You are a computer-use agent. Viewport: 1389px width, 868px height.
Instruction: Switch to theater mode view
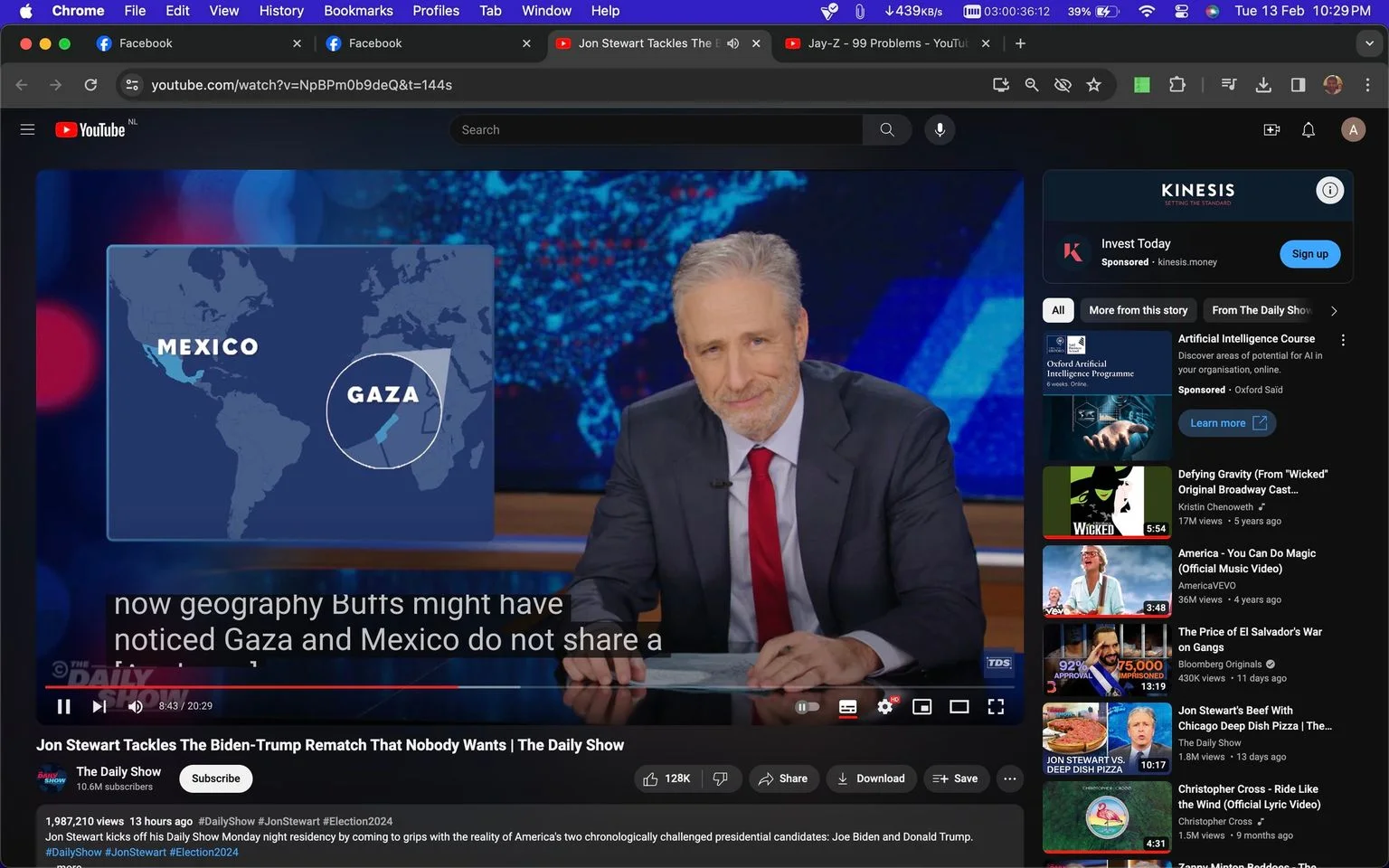pos(959,706)
